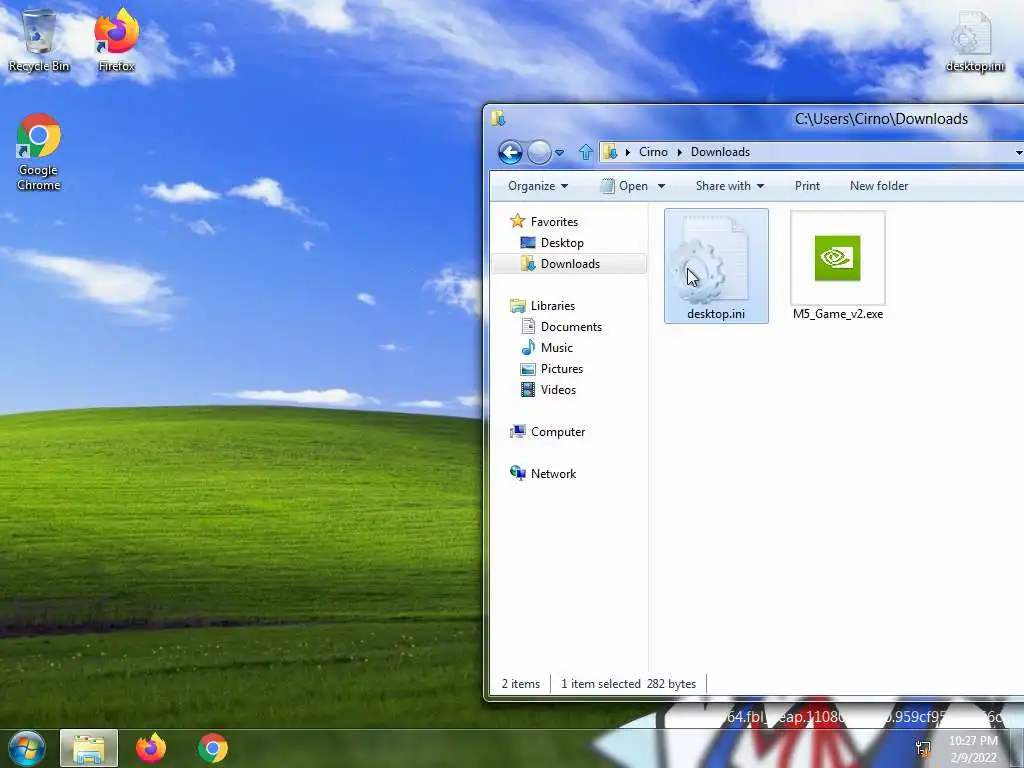
Task: Open the Recycle Bin desktop icon
Action: [39, 40]
